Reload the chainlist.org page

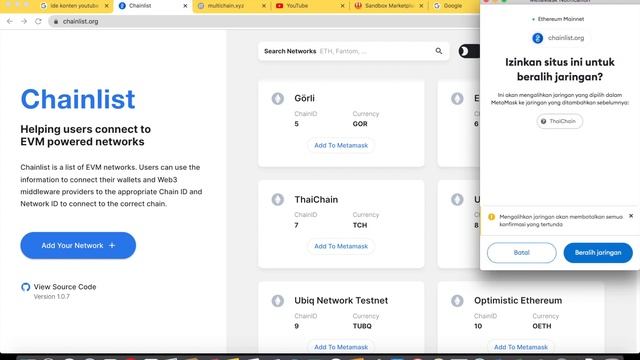[38, 21]
